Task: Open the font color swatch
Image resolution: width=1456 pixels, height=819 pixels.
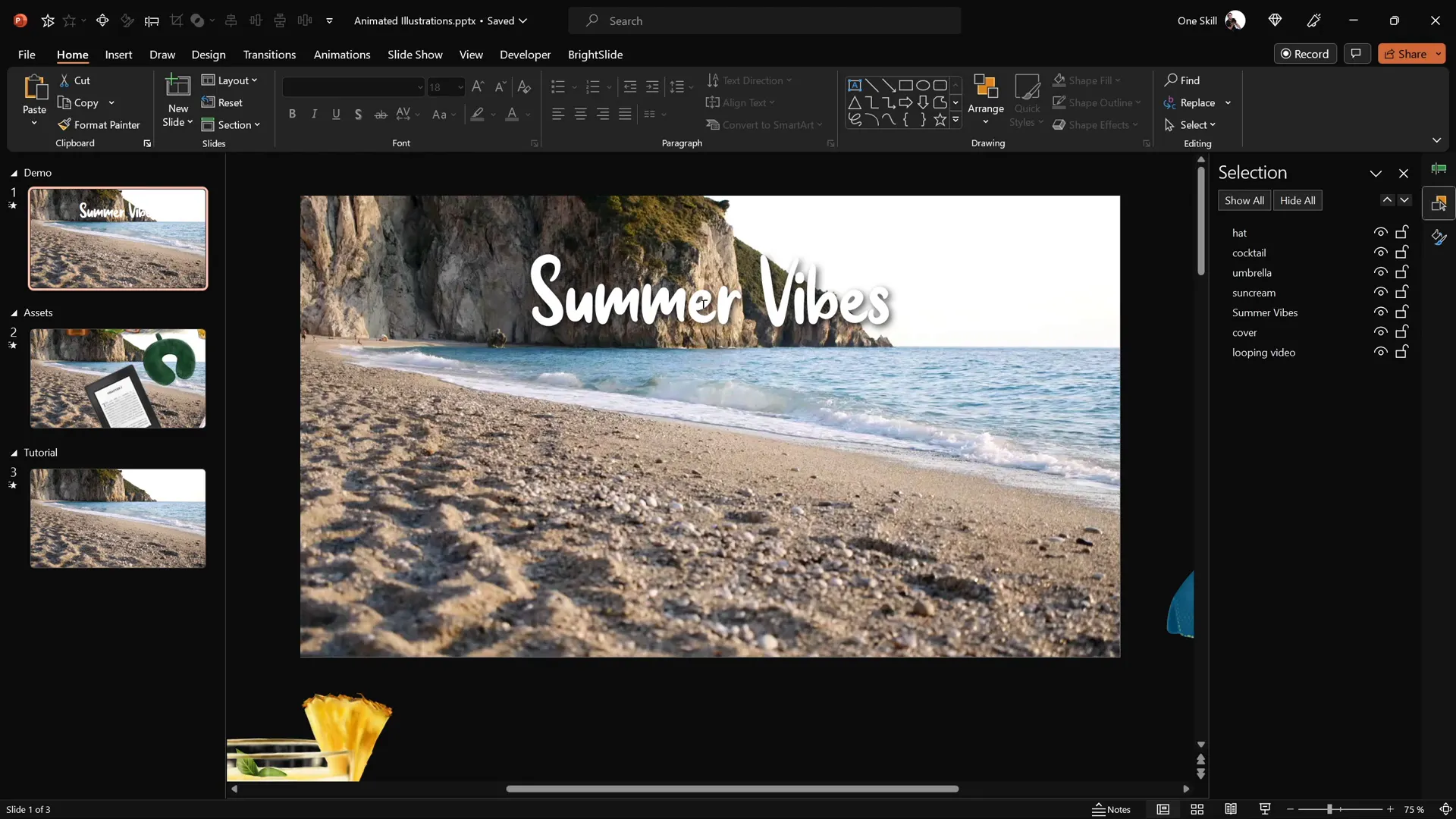Action: (513, 114)
